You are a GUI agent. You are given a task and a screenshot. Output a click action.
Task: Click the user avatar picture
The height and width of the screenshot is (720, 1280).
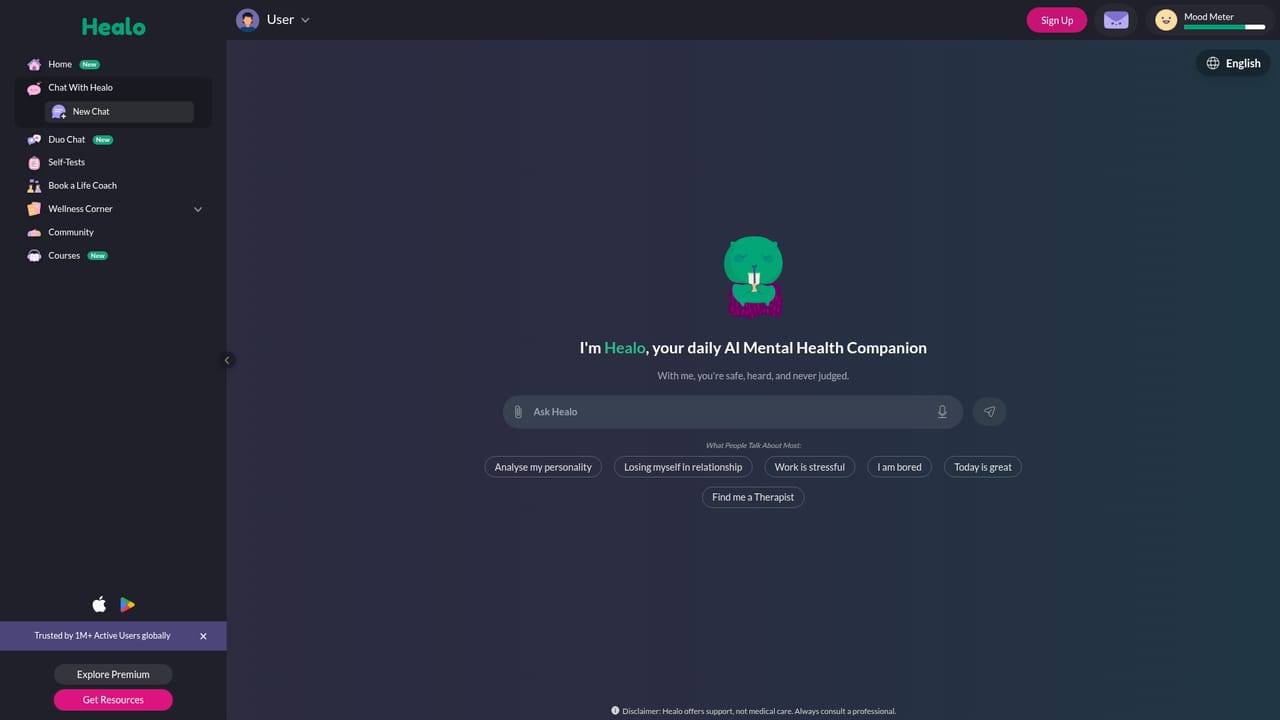tap(247, 20)
